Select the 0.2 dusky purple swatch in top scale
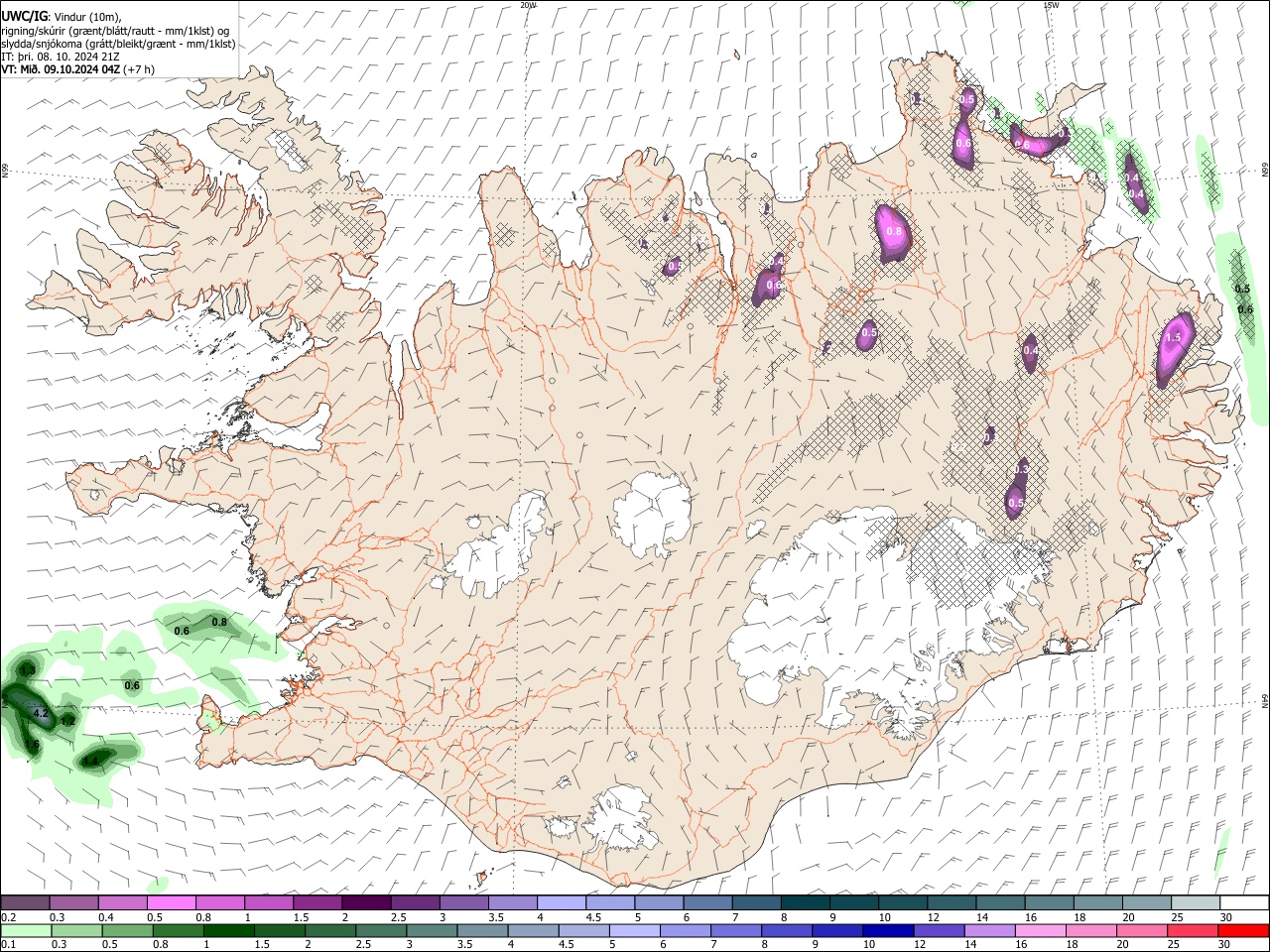Screen dimensions: 1270x952 pyautogui.click(x=25, y=902)
